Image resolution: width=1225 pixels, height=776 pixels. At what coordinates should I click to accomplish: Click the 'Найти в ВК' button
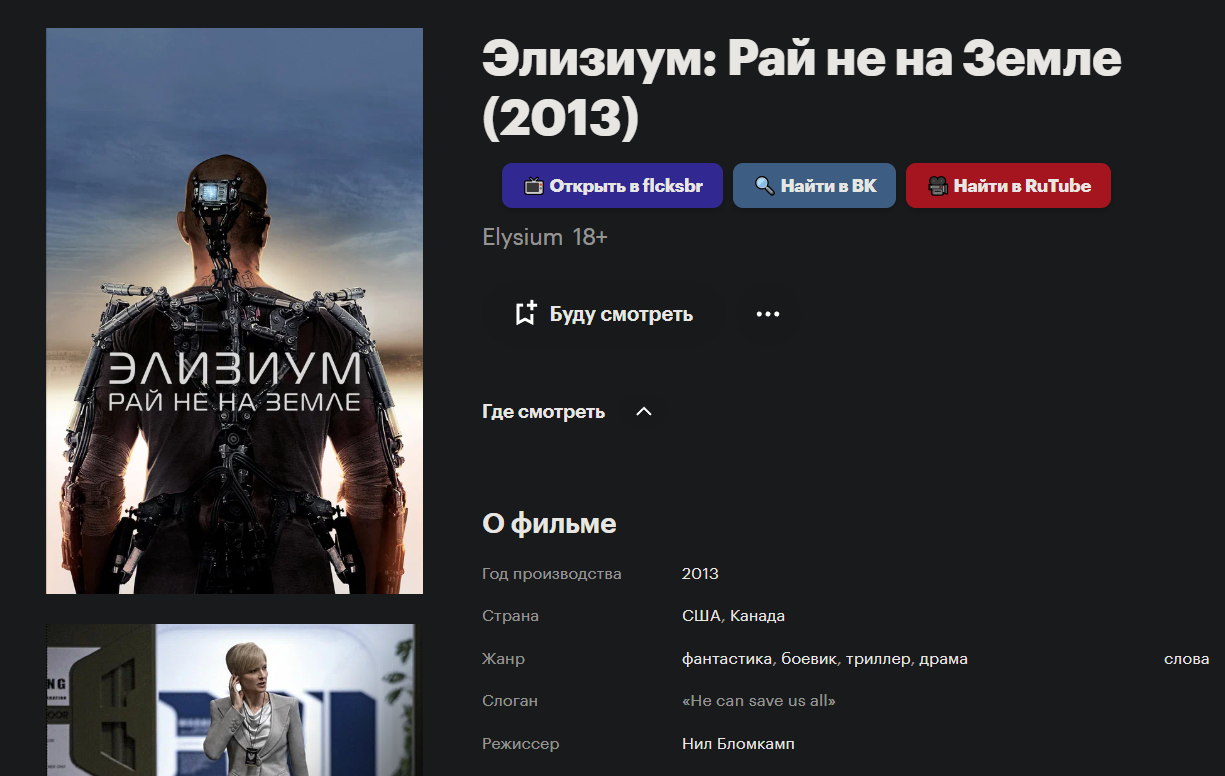(814, 185)
